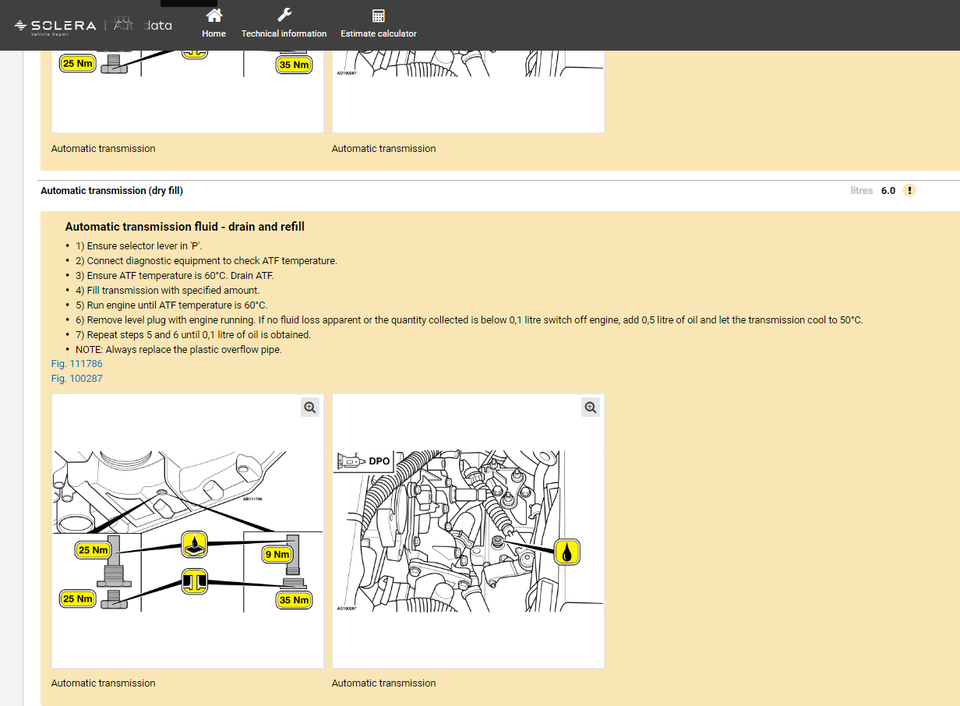Image resolution: width=960 pixels, height=706 pixels.
Task: Open Home via house icon
Action: click(x=214, y=15)
